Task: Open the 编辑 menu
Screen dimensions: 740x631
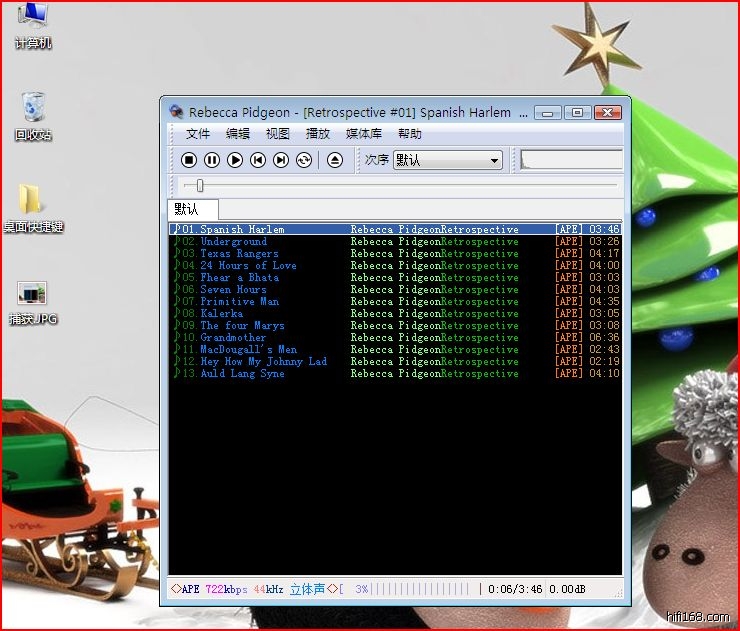Action: pos(238,134)
